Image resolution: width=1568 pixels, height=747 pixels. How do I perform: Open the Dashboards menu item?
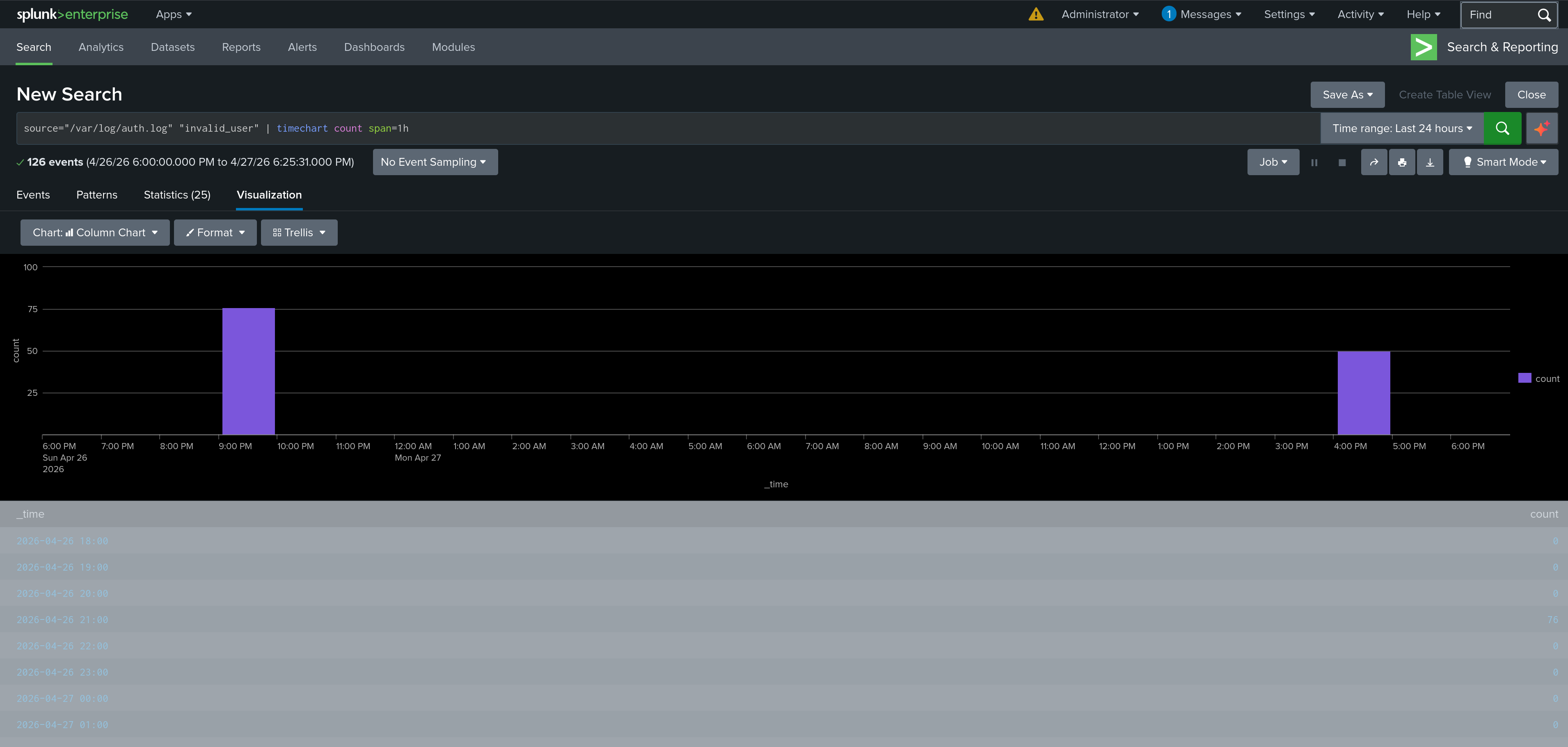click(374, 47)
